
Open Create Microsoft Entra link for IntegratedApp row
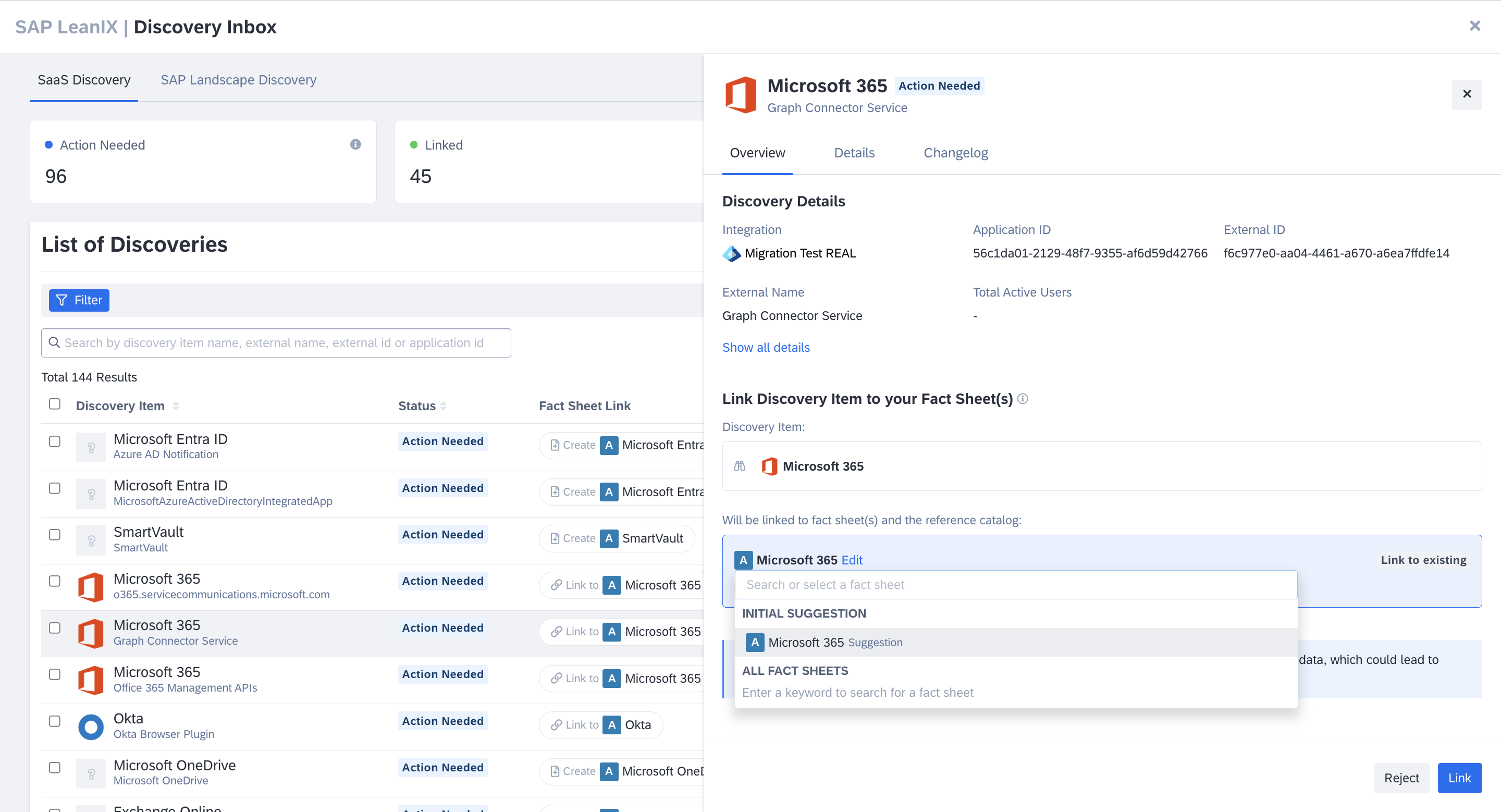621,491
